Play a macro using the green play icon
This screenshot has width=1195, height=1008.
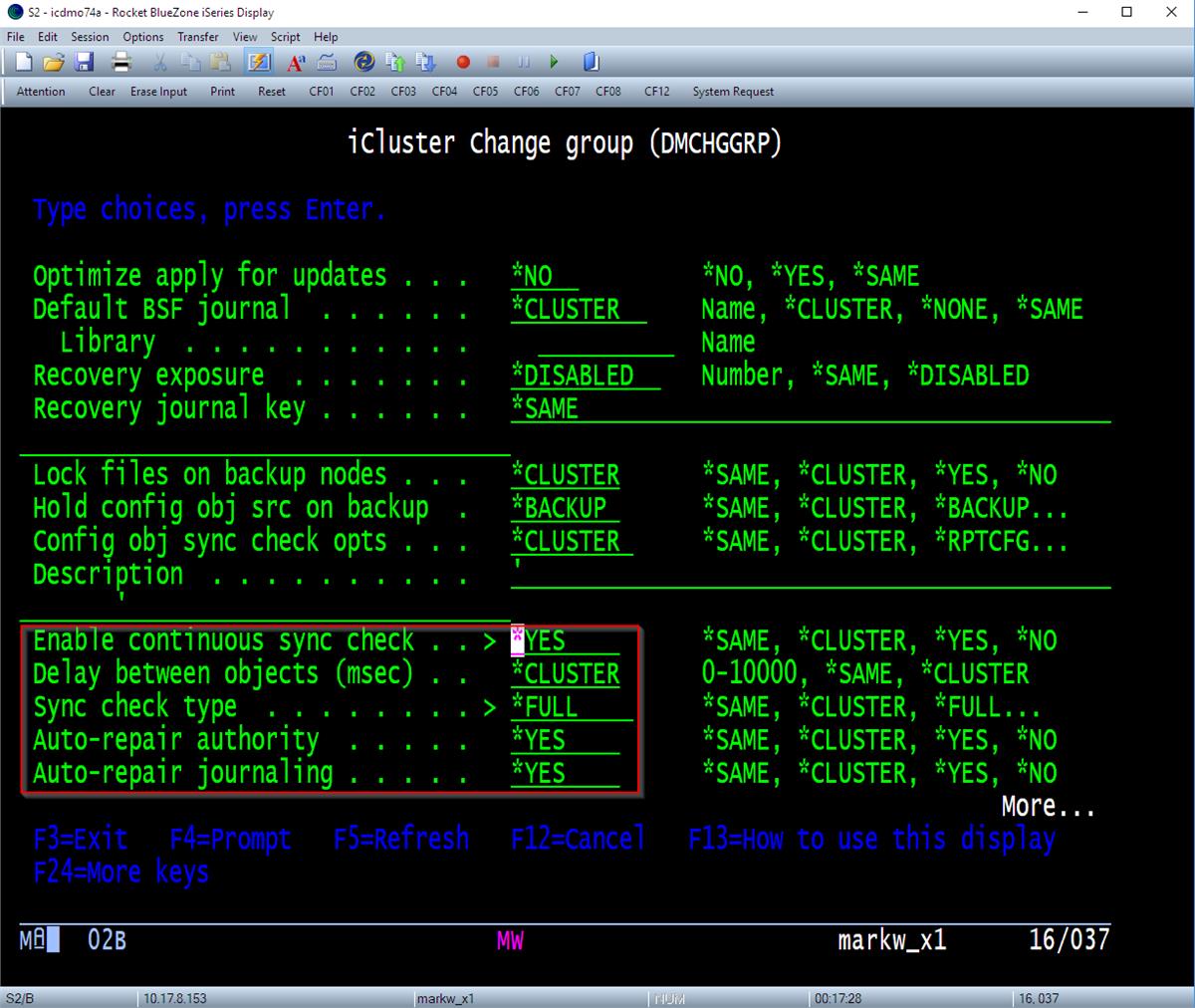click(x=554, y=62)
